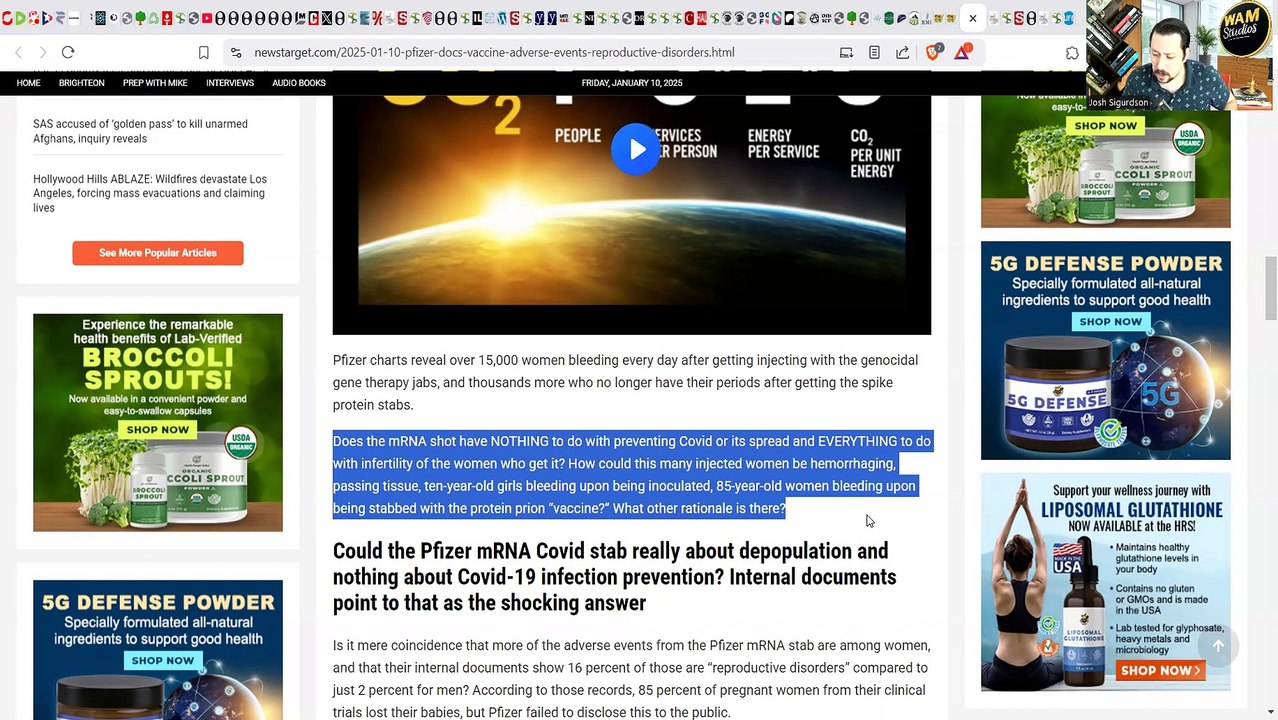1278x720 pixels.
Task: Open the SAS 'golden pass' article link
Action: pyautogui.click(x=140, y=131)
